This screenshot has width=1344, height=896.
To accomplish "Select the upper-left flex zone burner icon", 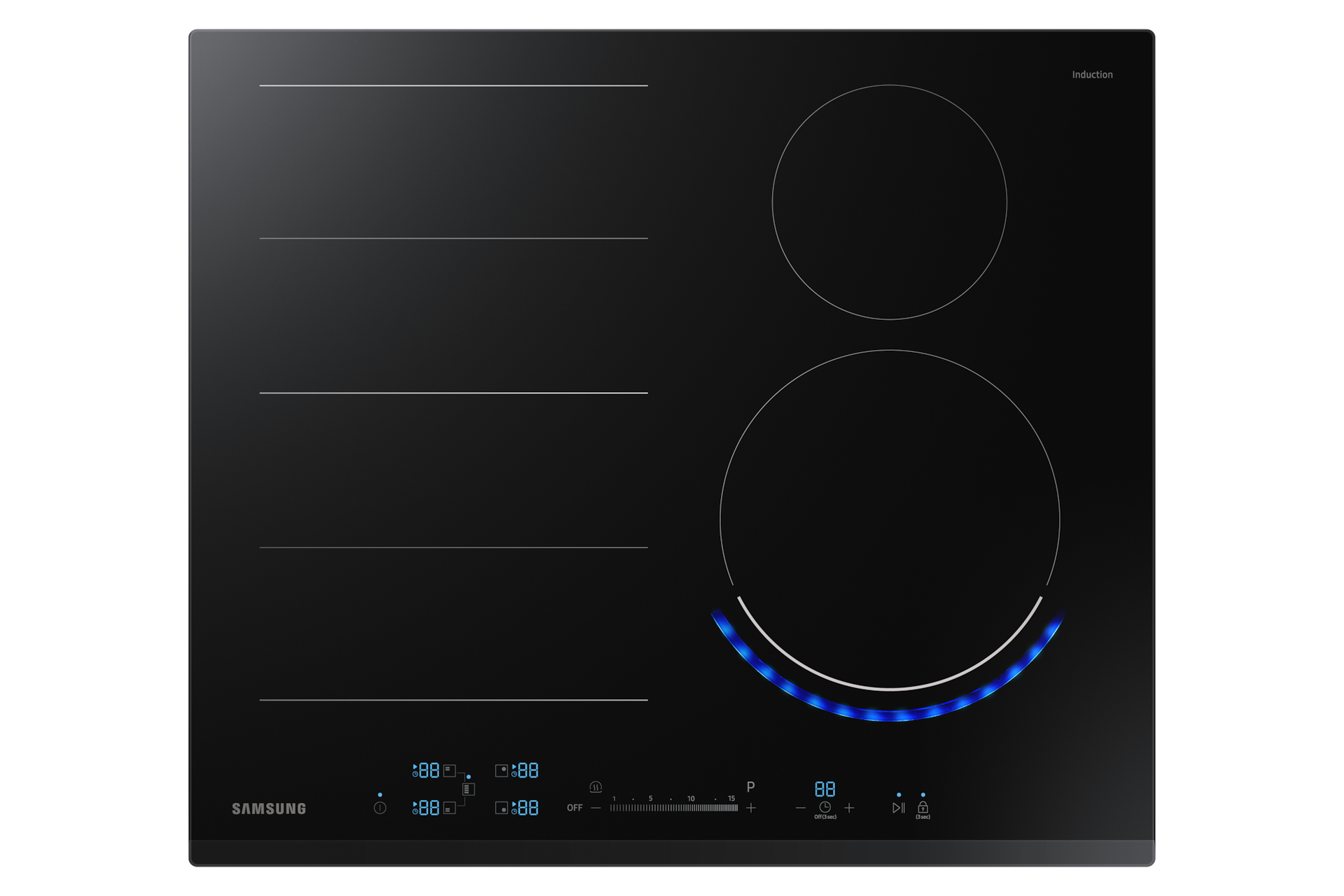I will (449, 771).
